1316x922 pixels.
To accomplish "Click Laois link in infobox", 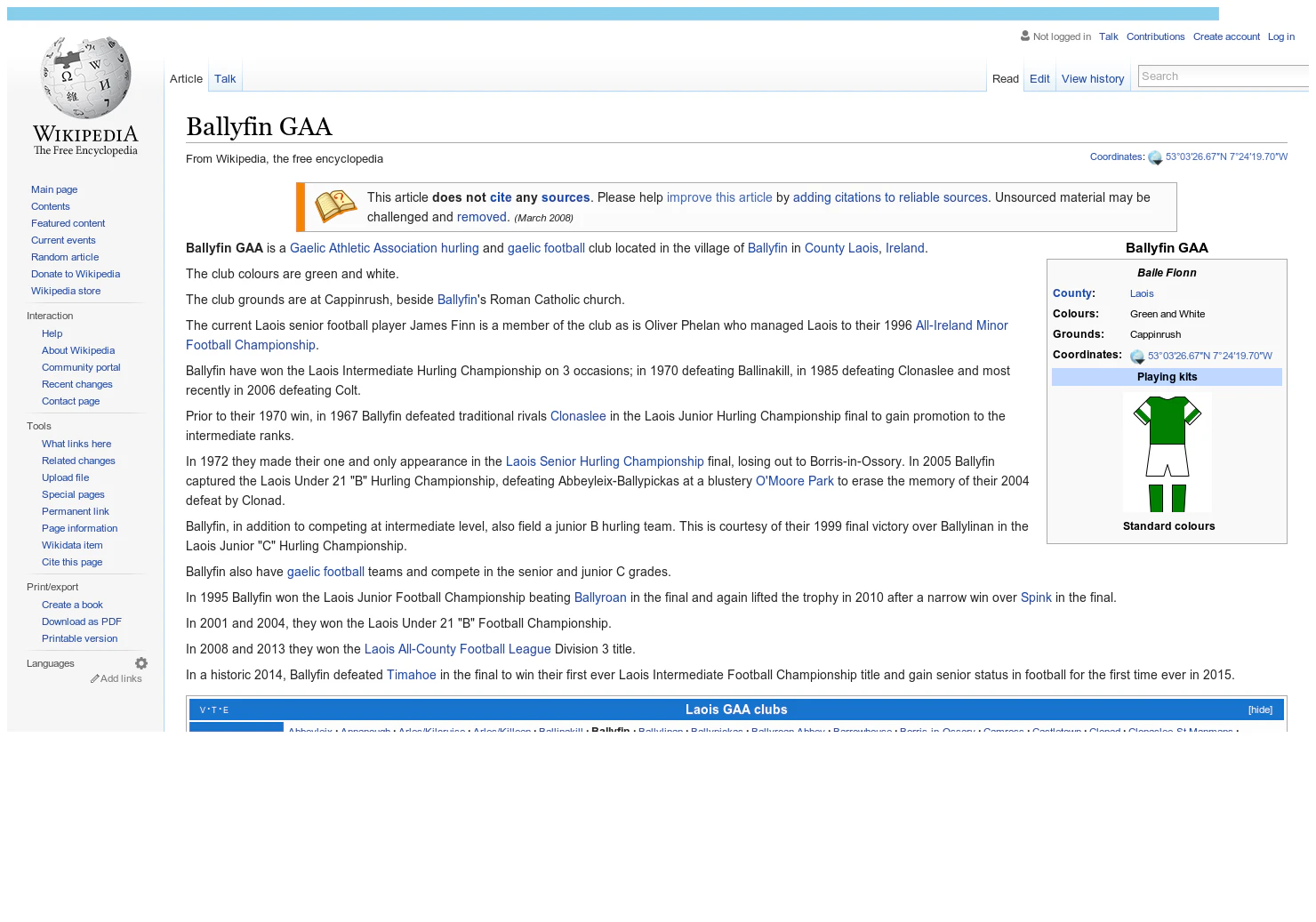I will 1142,293.
